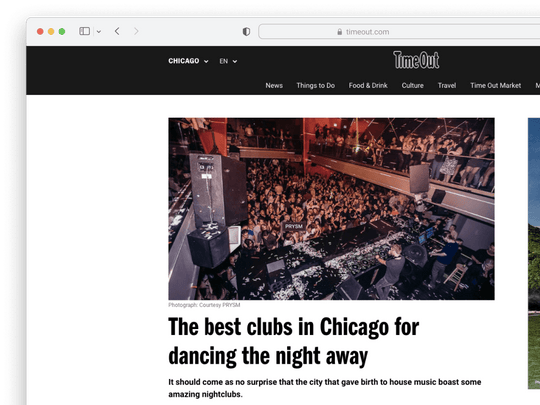Viewport: 540px width, 405px height.
Task: Open the Things to Do menu
Action: tap(315, 85)
